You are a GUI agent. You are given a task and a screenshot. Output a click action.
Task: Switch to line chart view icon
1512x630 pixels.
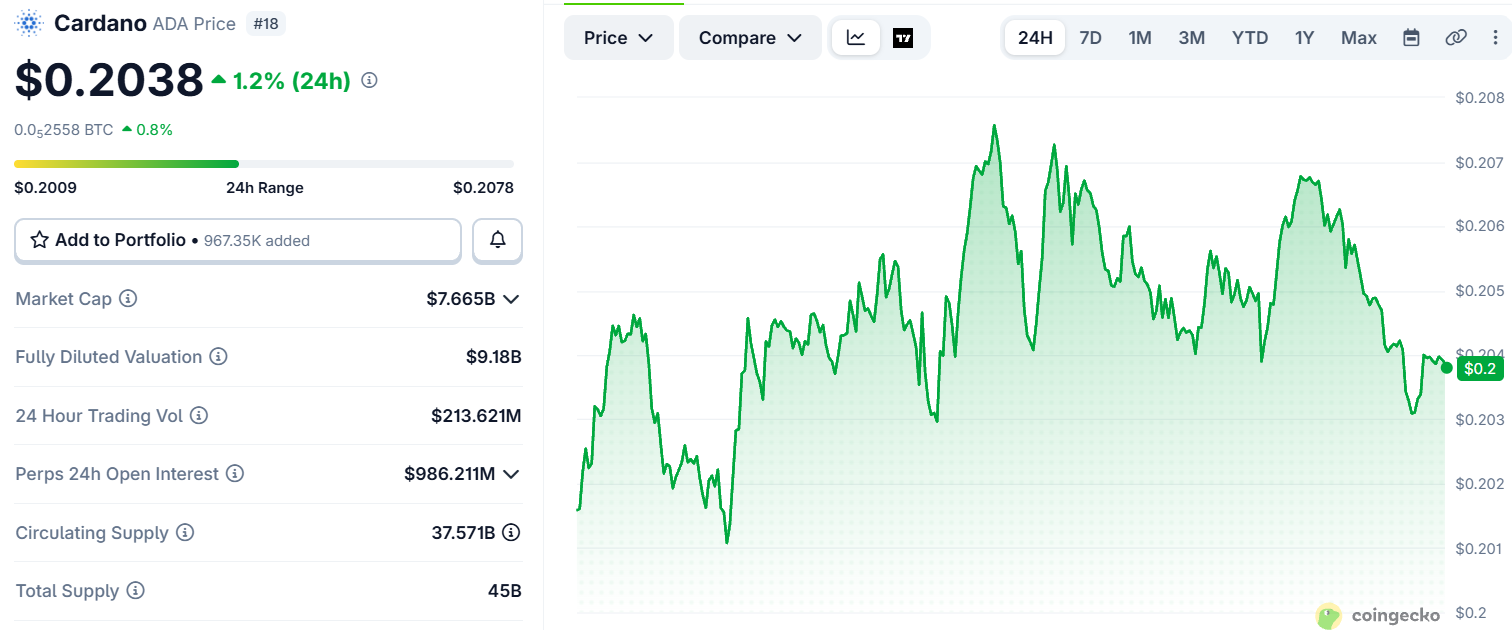(x=856, y=38)
